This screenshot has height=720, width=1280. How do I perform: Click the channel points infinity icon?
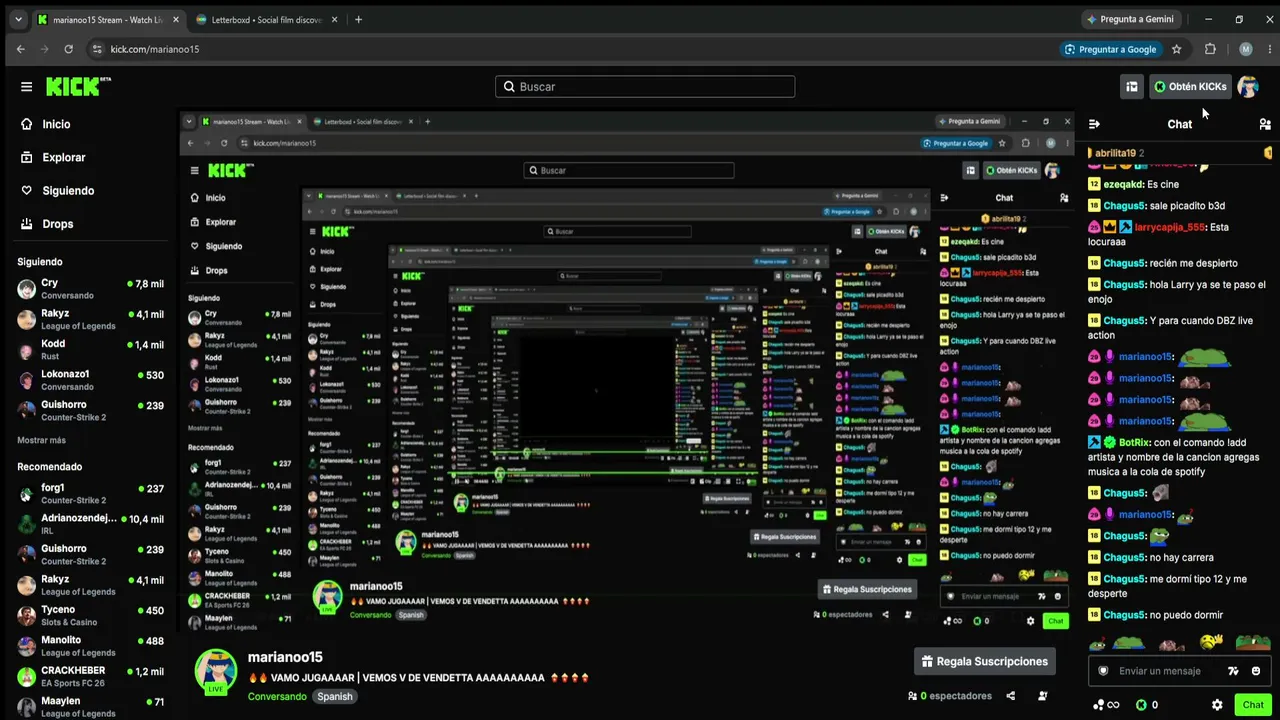point(1106,705)
